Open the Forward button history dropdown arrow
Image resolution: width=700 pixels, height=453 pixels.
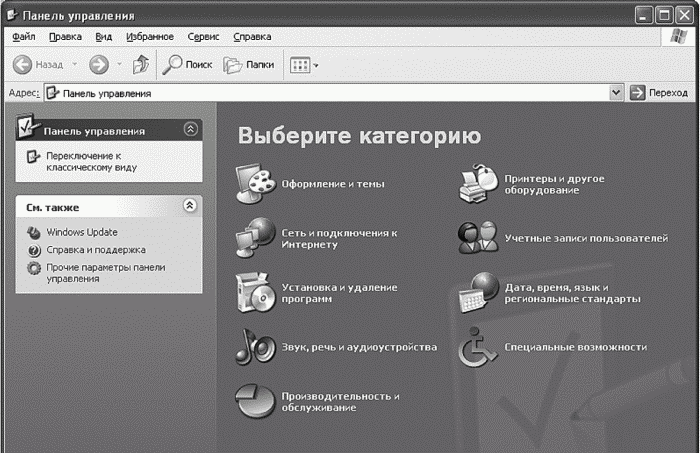119,65
